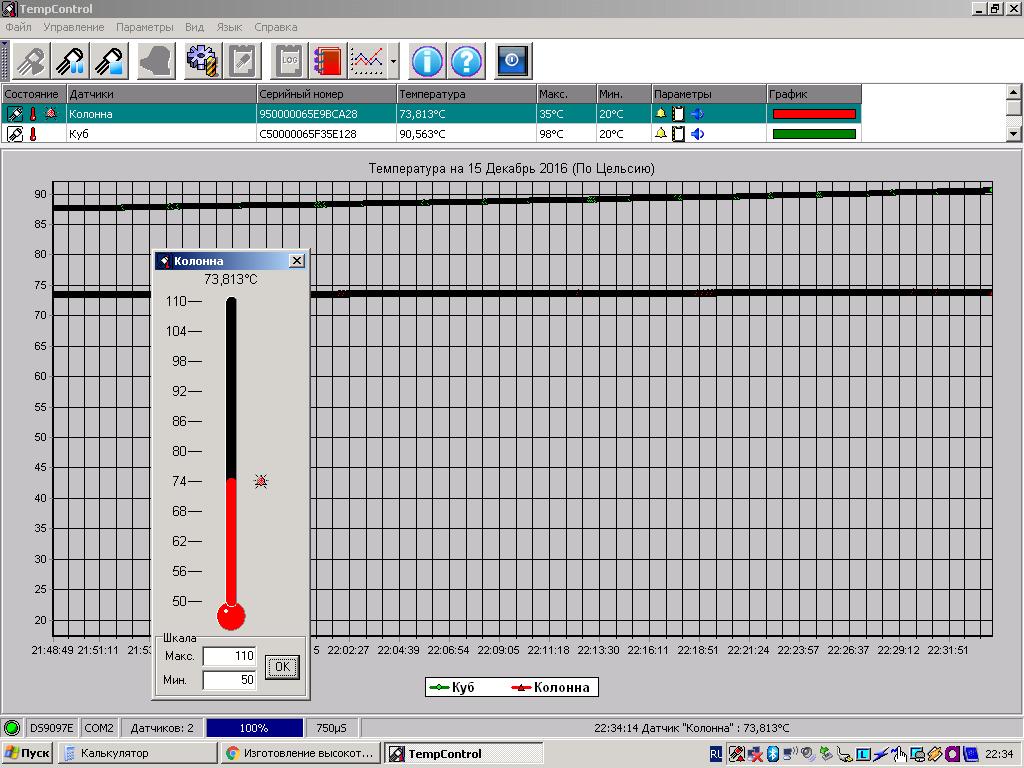1024x768 pixels.
Task: Click the График column header
Action: [814, 94]
